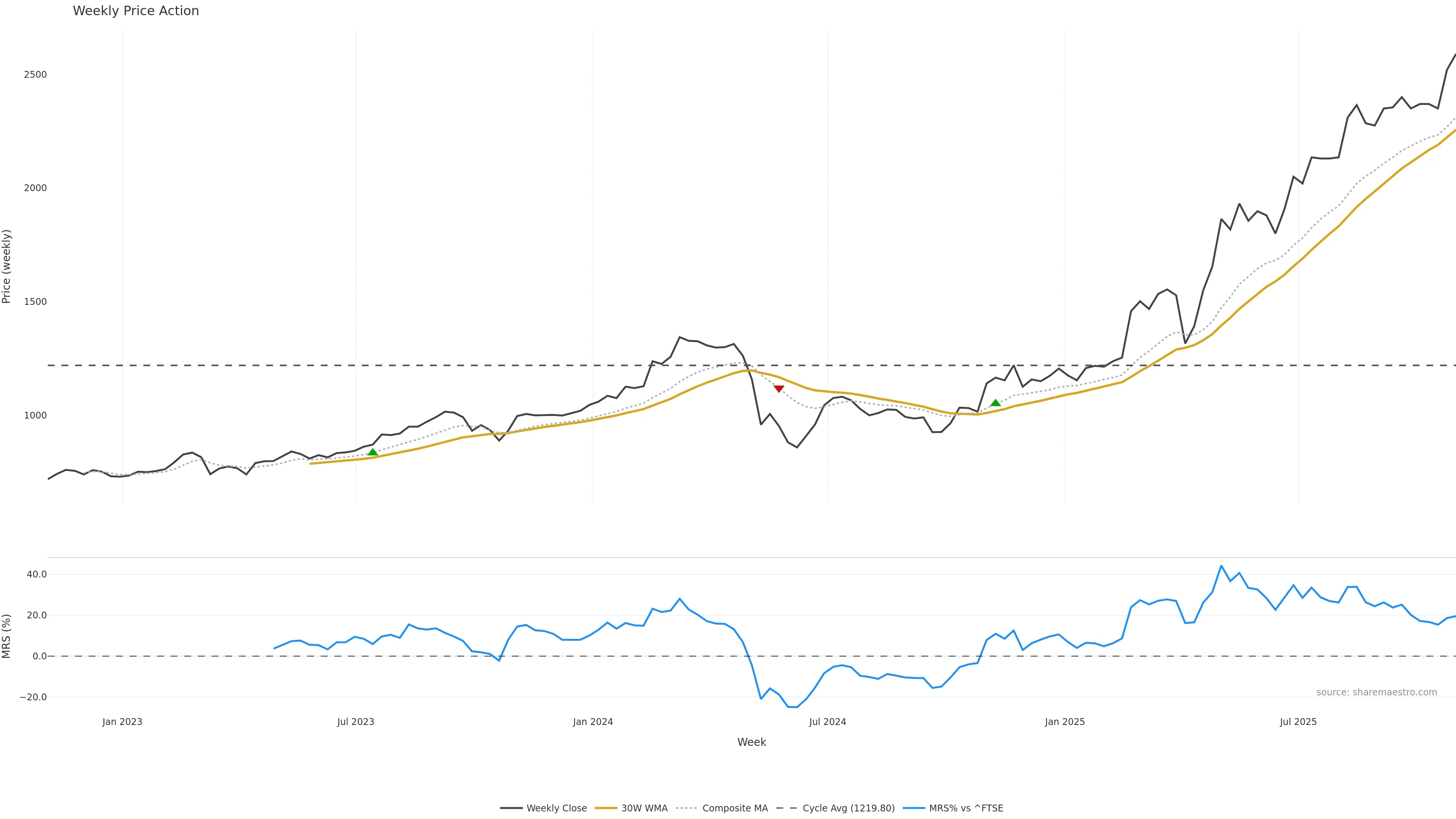Toggle the Composite MA legend entry
This screenshot has width=1456, height=819.
click(735, 808)
